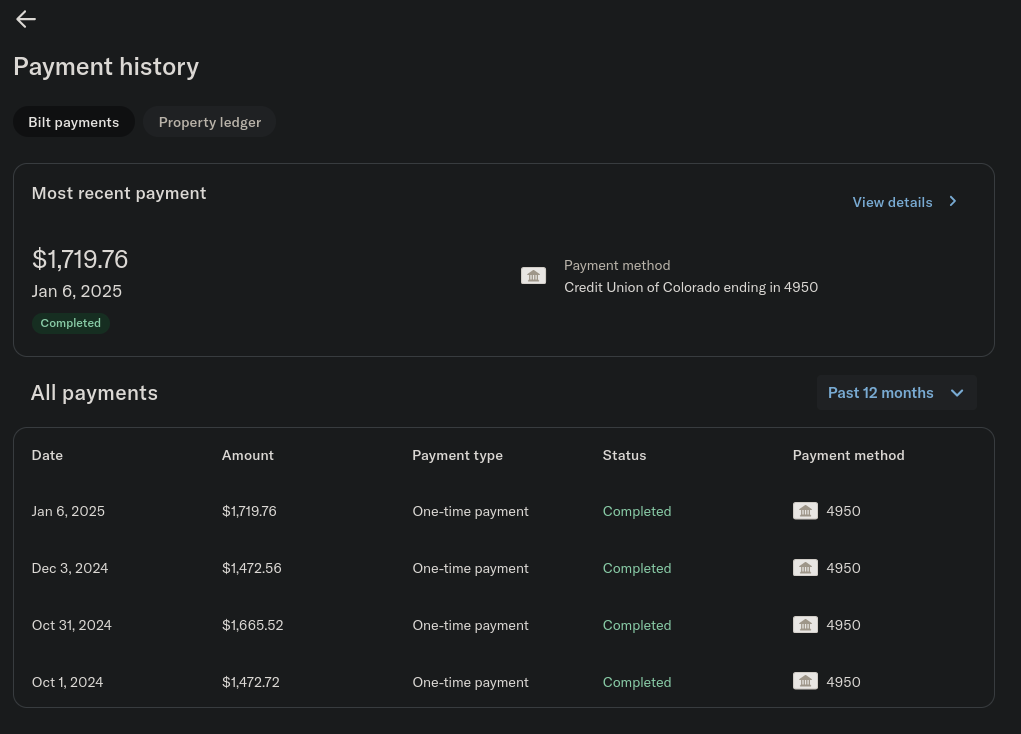
Task: Click the bank icon beside Credit Union of Colorado
Action: pos(533,275)
